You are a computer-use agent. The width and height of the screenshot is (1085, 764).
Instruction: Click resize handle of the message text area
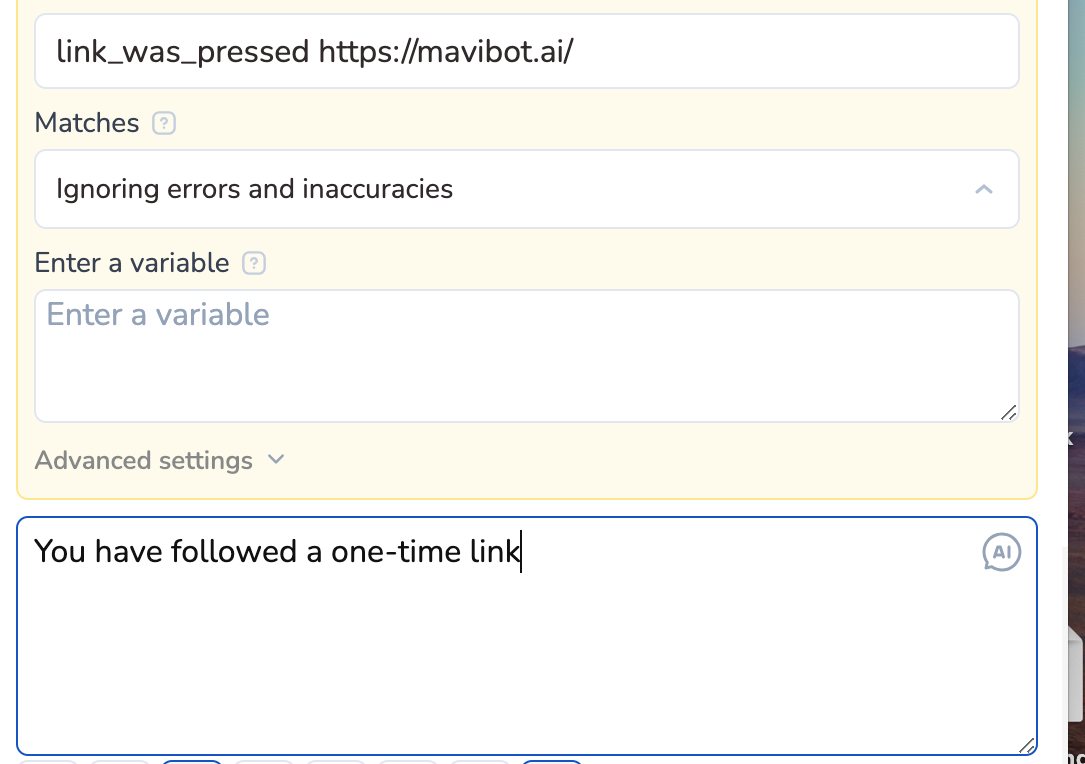click(x=1026, y=745)
